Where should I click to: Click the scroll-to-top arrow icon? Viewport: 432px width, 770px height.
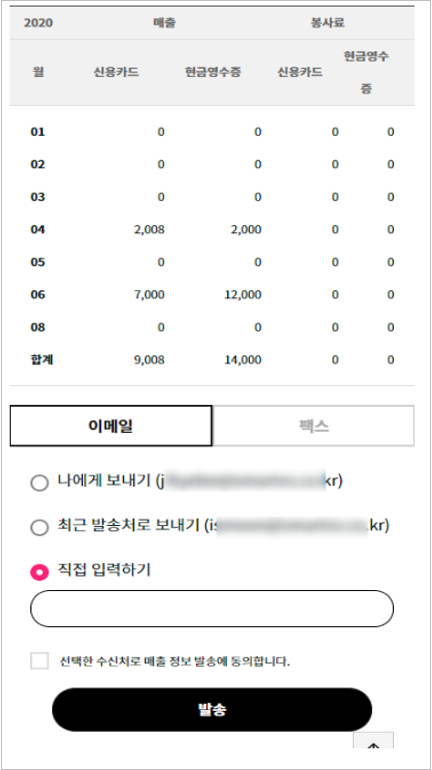click(374, 741)
